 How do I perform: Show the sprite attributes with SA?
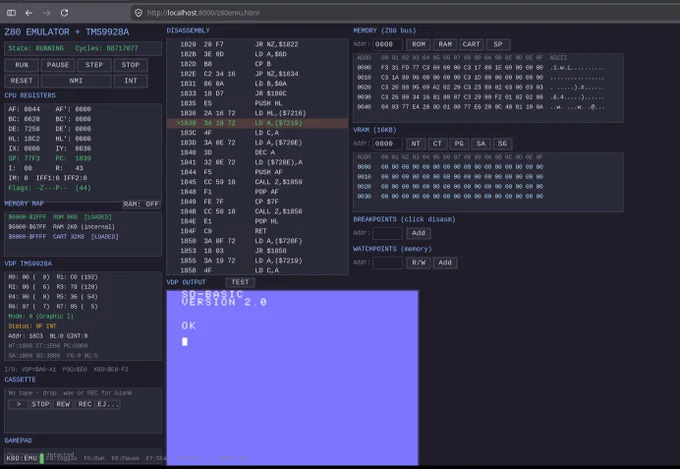(481, 144)
